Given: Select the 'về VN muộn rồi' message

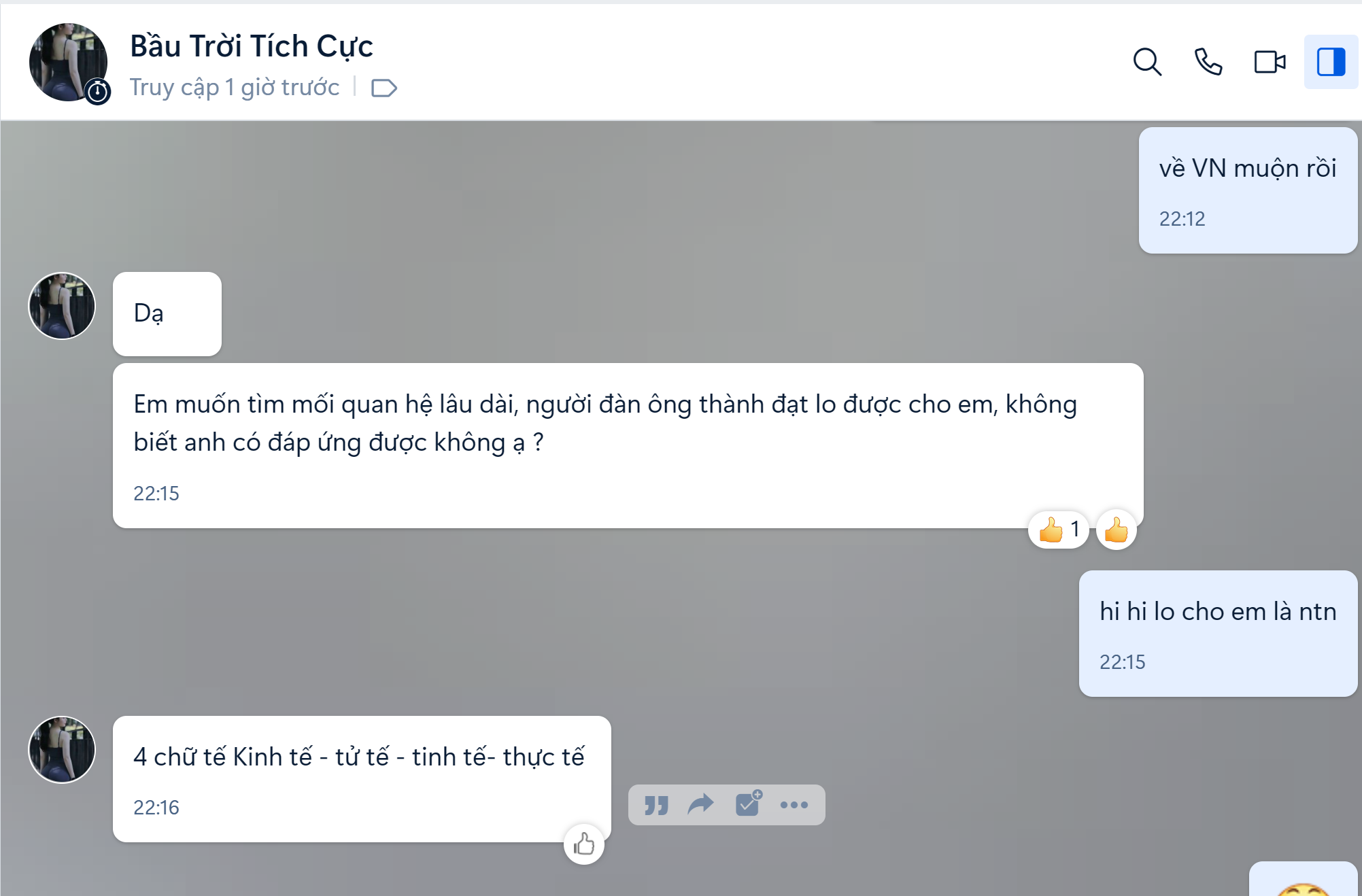Looking at the screenshot, I should point(1248,190).
